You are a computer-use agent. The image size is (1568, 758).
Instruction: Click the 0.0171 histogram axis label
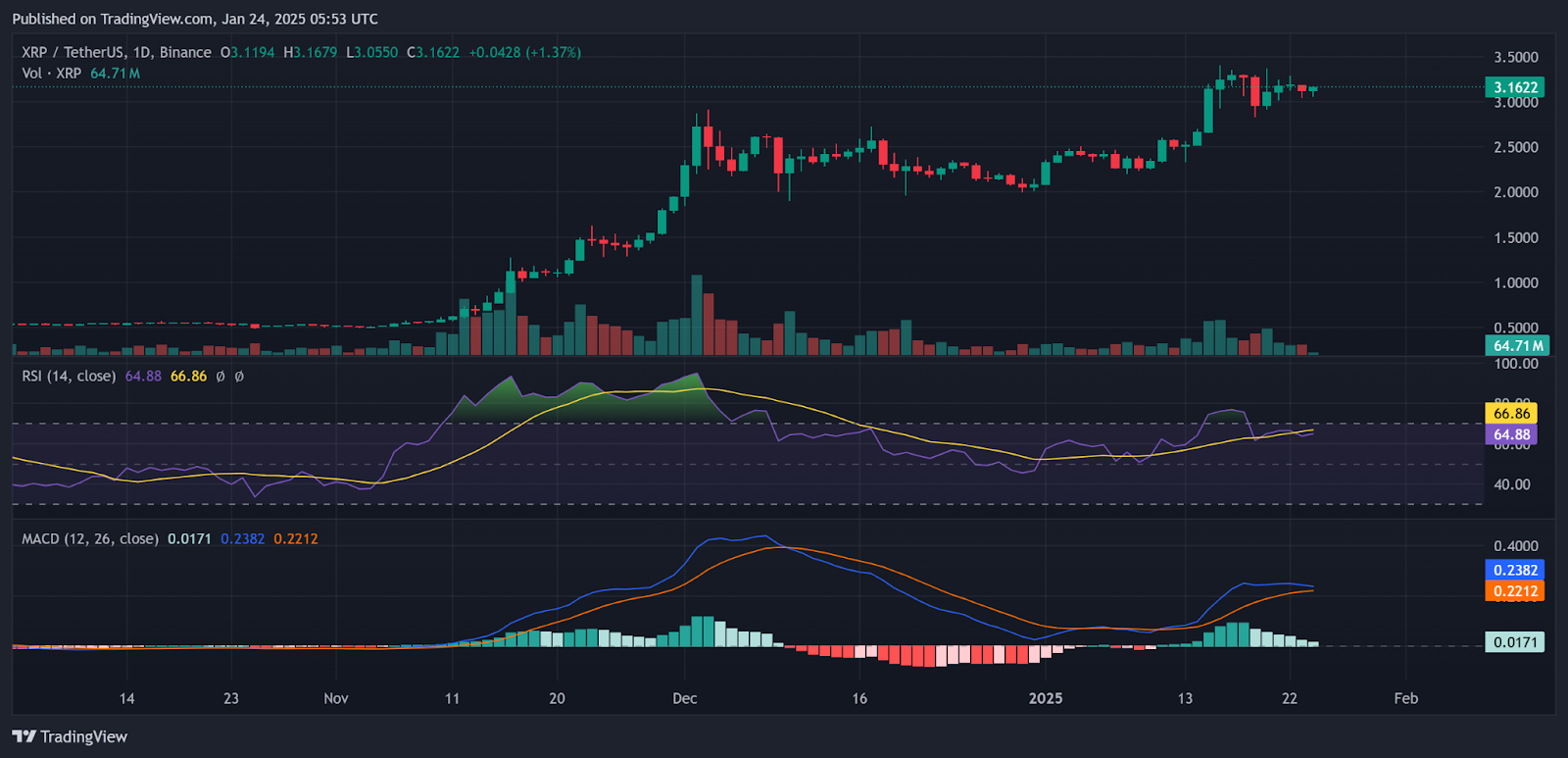[x=1515, y=642]
